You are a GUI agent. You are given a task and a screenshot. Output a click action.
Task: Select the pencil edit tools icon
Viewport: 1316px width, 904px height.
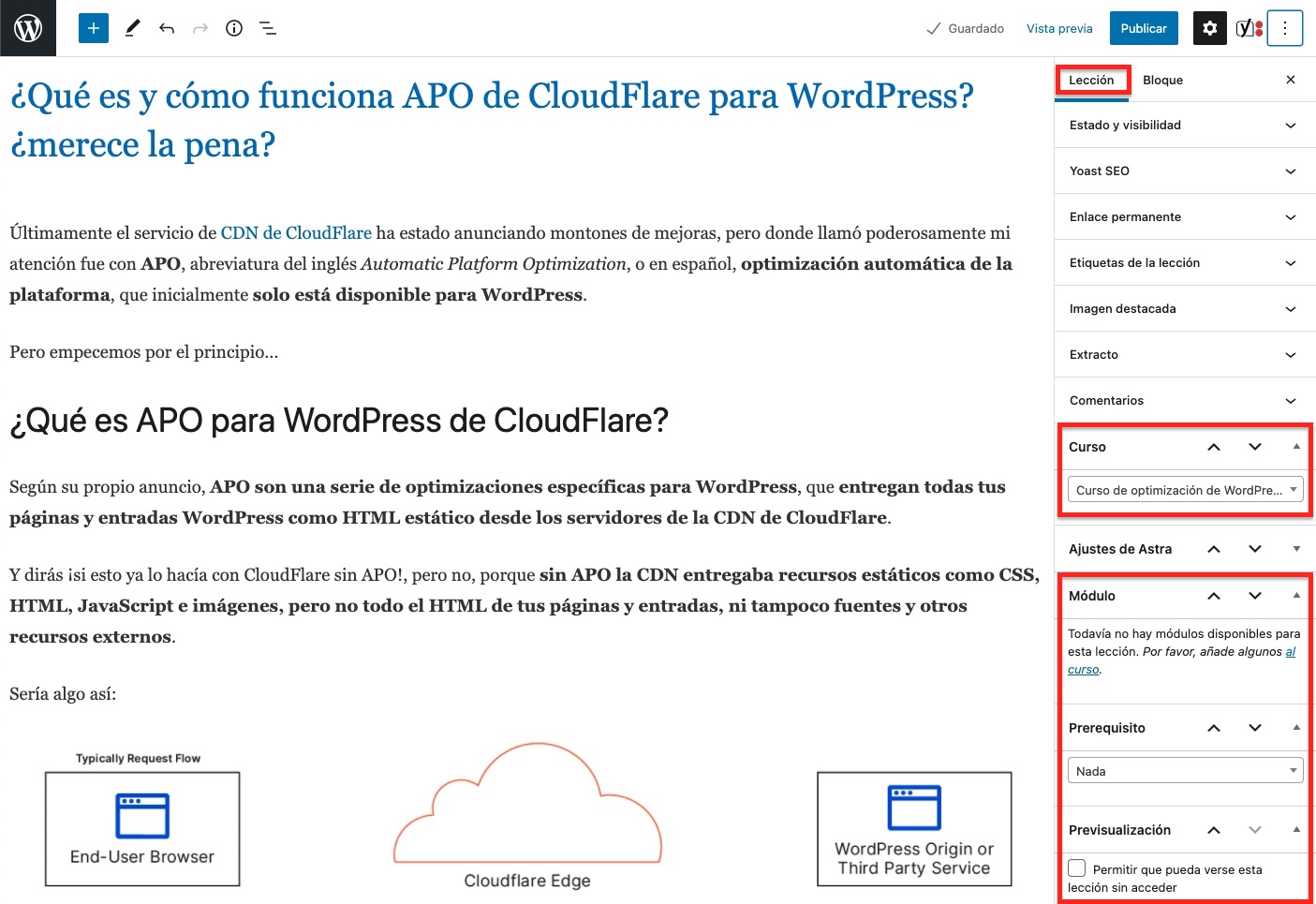132,28
